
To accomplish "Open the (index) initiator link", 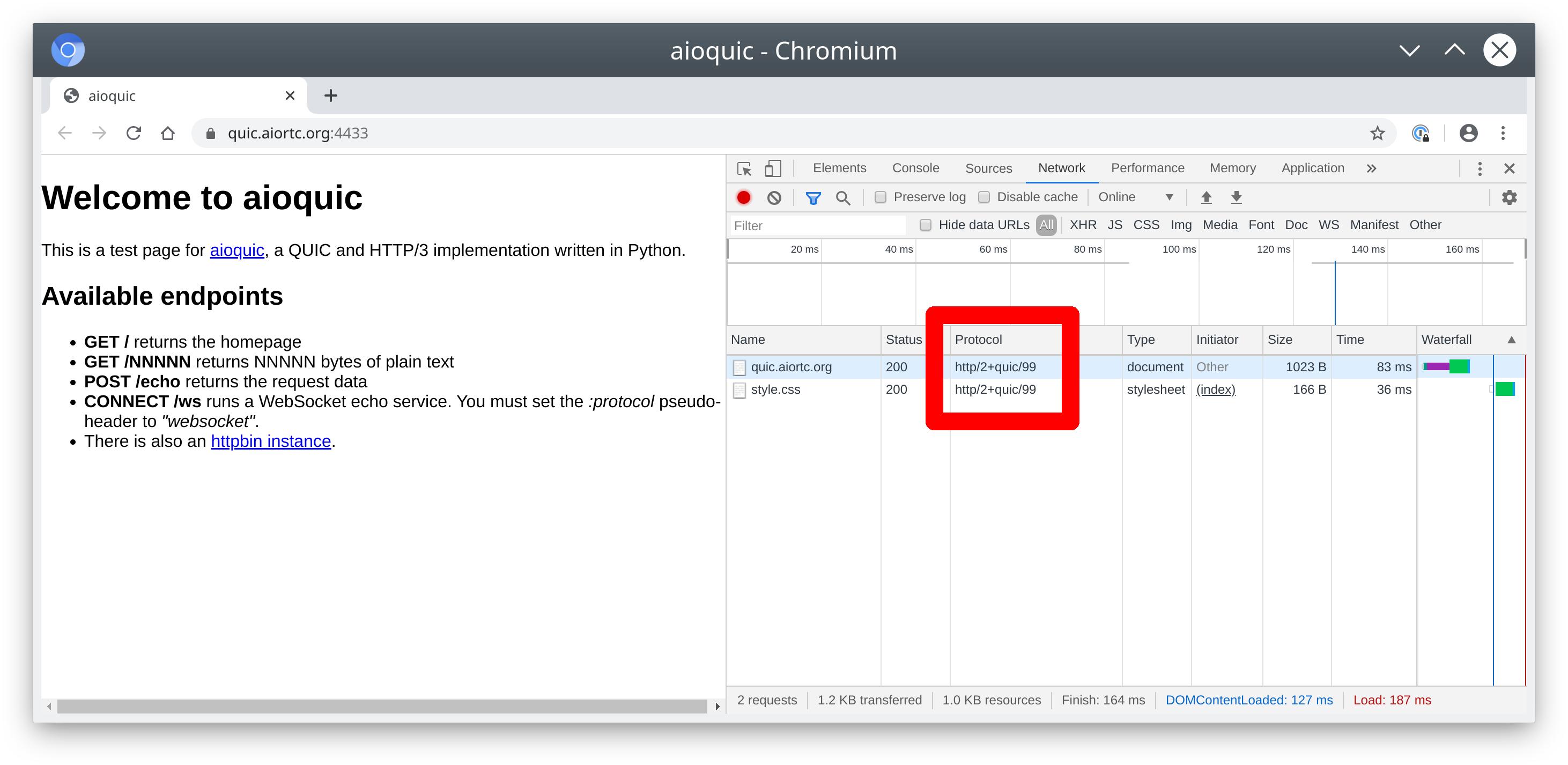I will point(1216,390).
